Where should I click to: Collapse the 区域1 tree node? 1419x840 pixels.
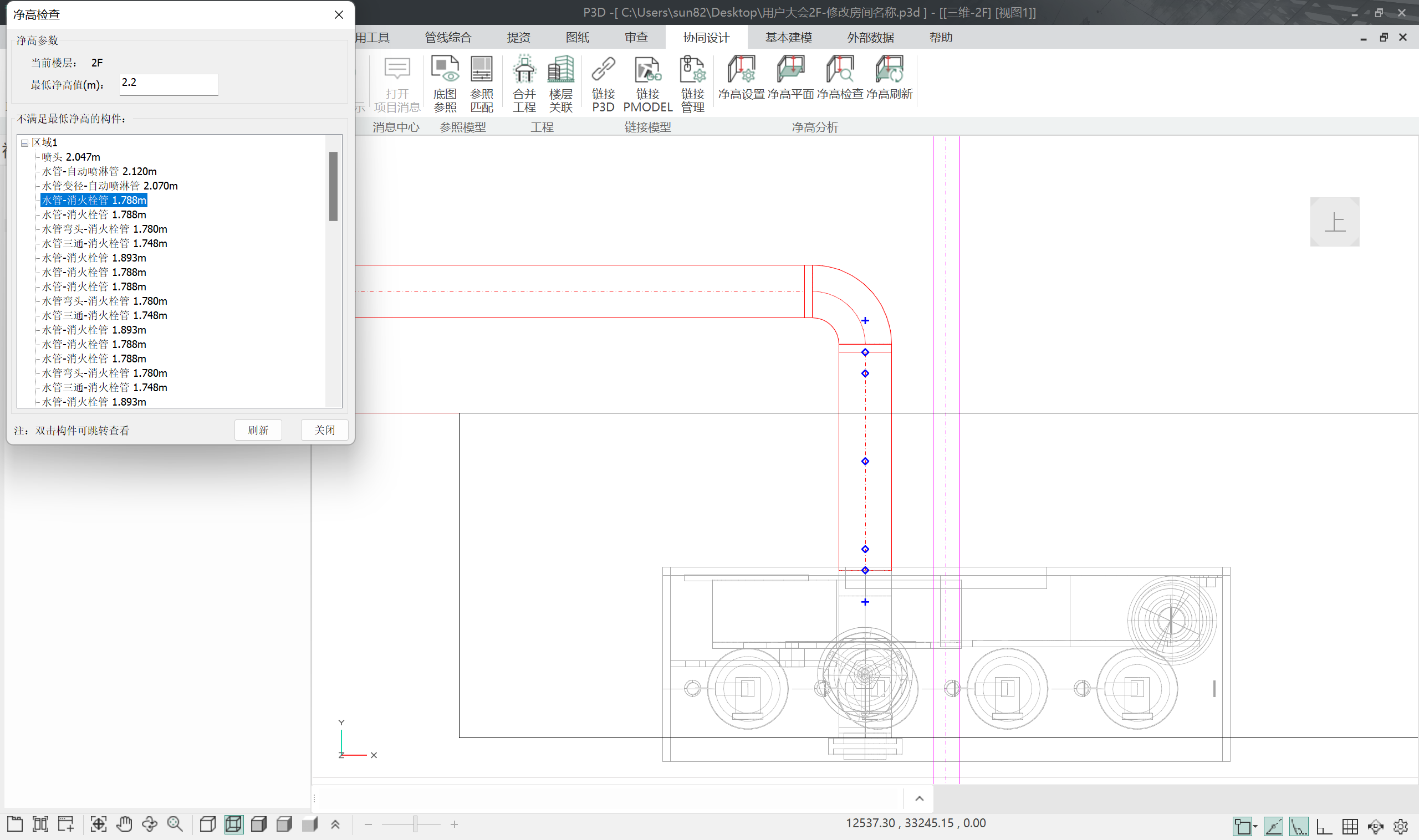[x=25, y=142]
